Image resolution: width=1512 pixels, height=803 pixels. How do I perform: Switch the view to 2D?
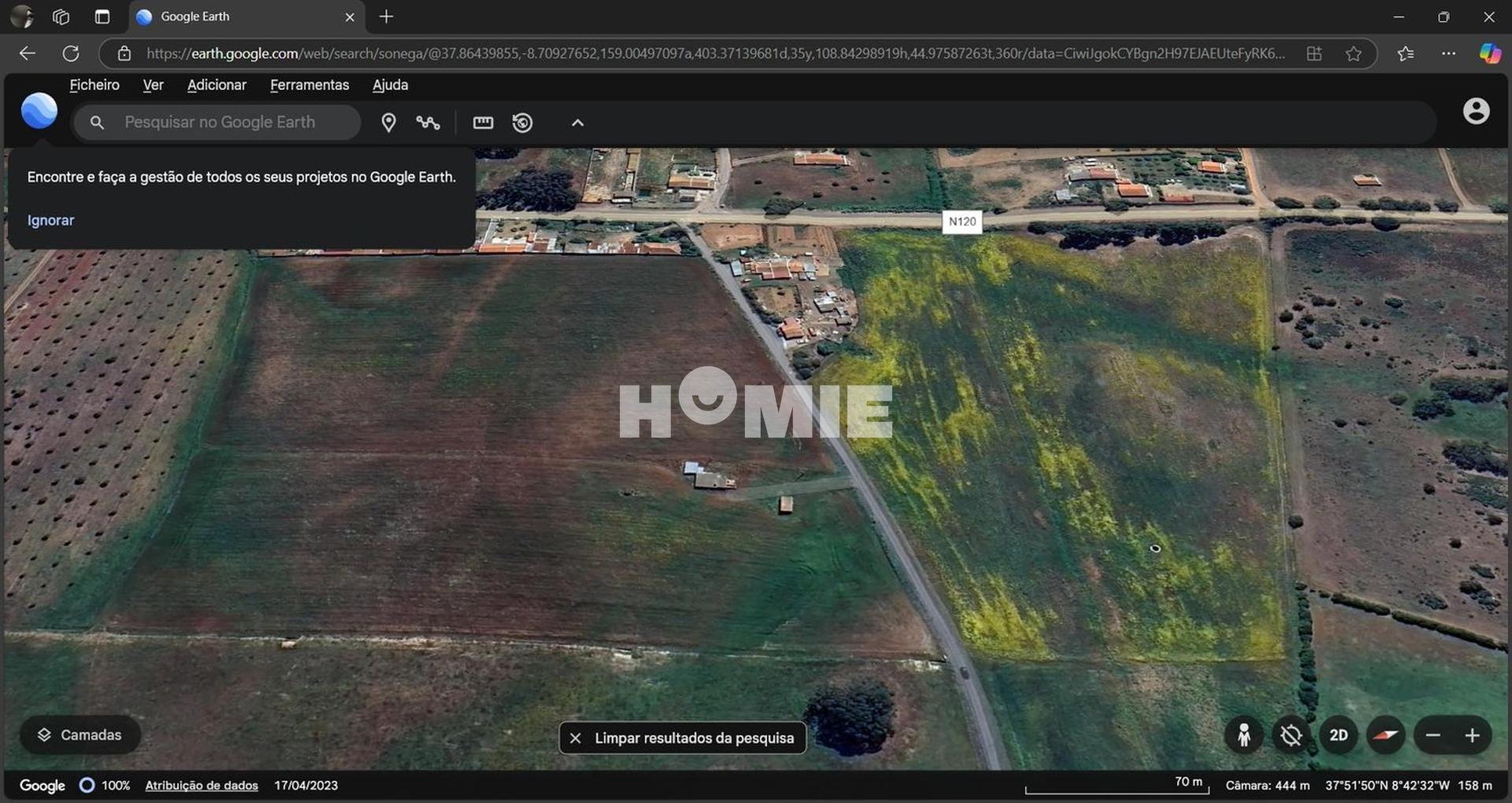pyautogui.click(x=1339, y=735)
